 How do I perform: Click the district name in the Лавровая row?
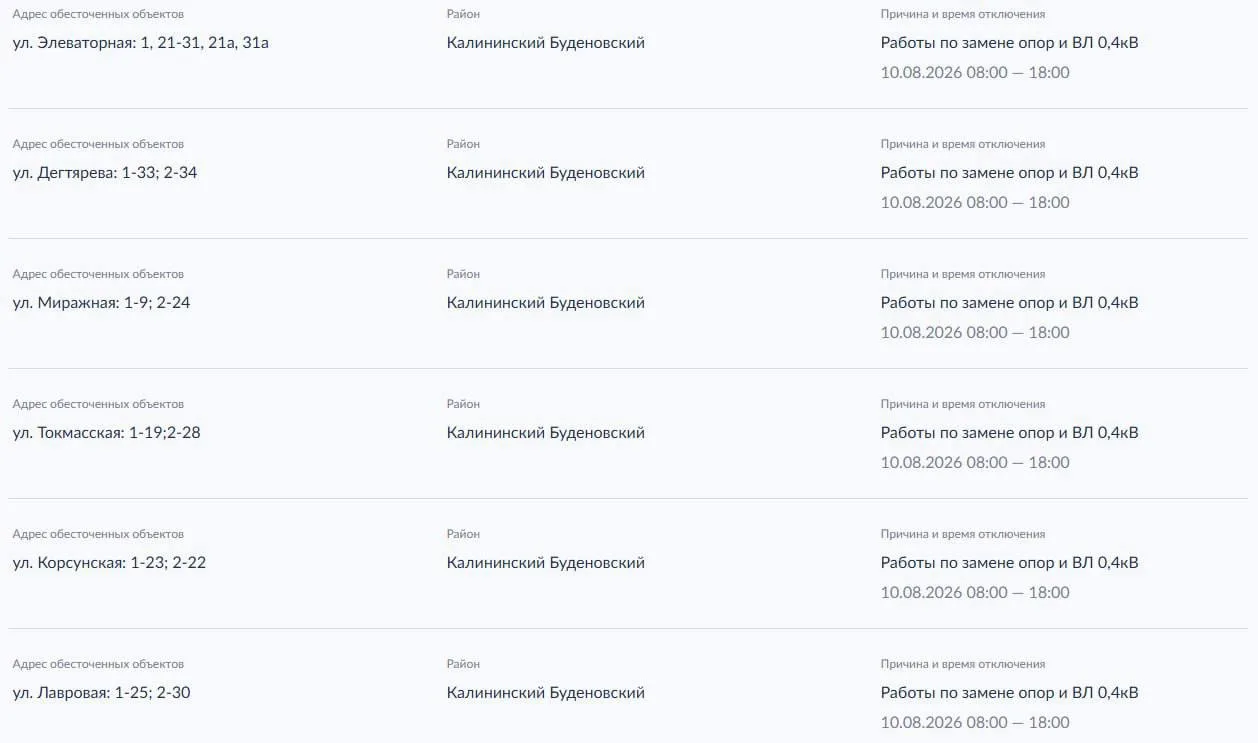click(546, 693)
